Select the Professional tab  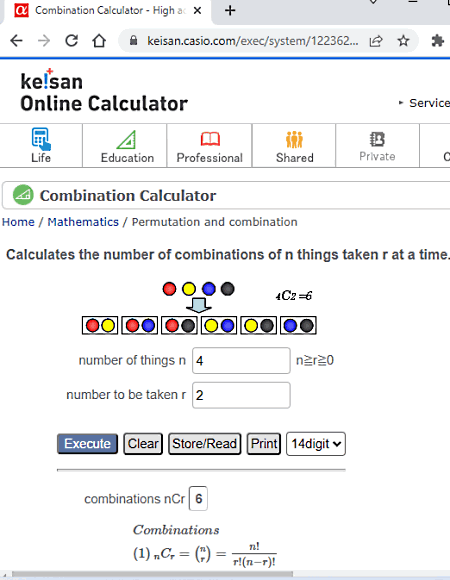point(210,146)
